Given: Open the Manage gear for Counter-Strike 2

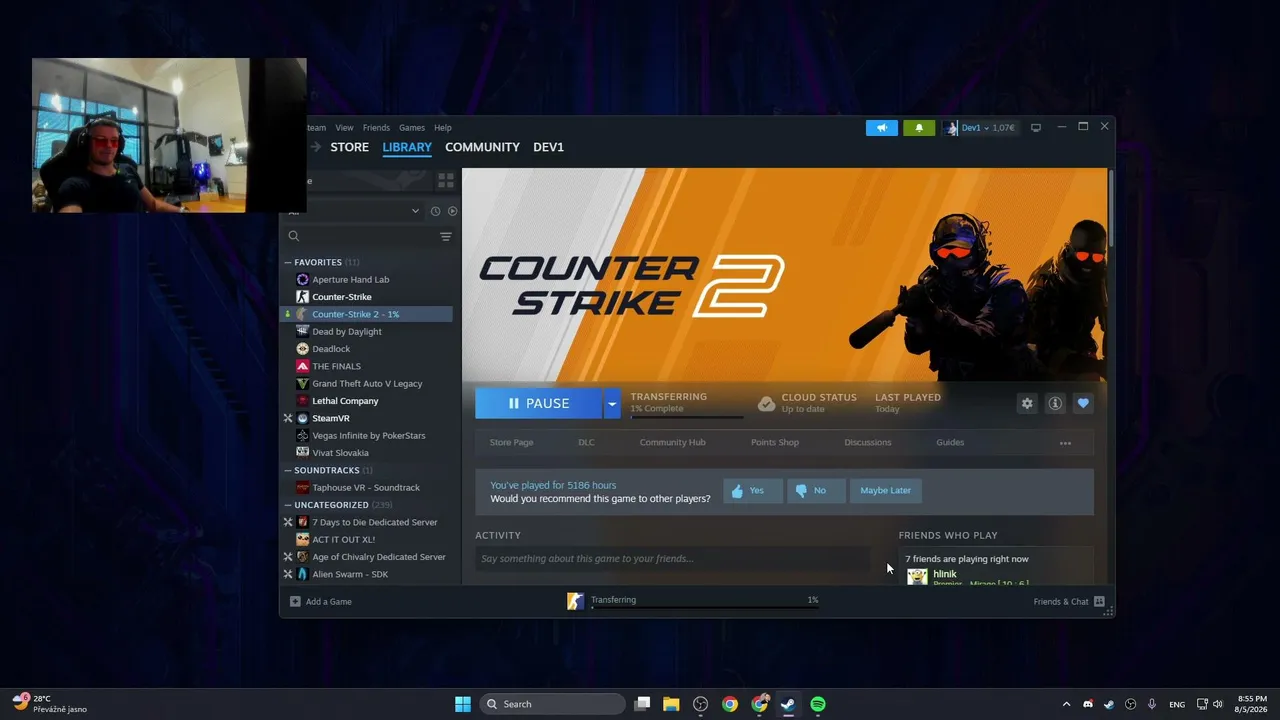Looking at the screenshot, I should (x=1027, y=403).
